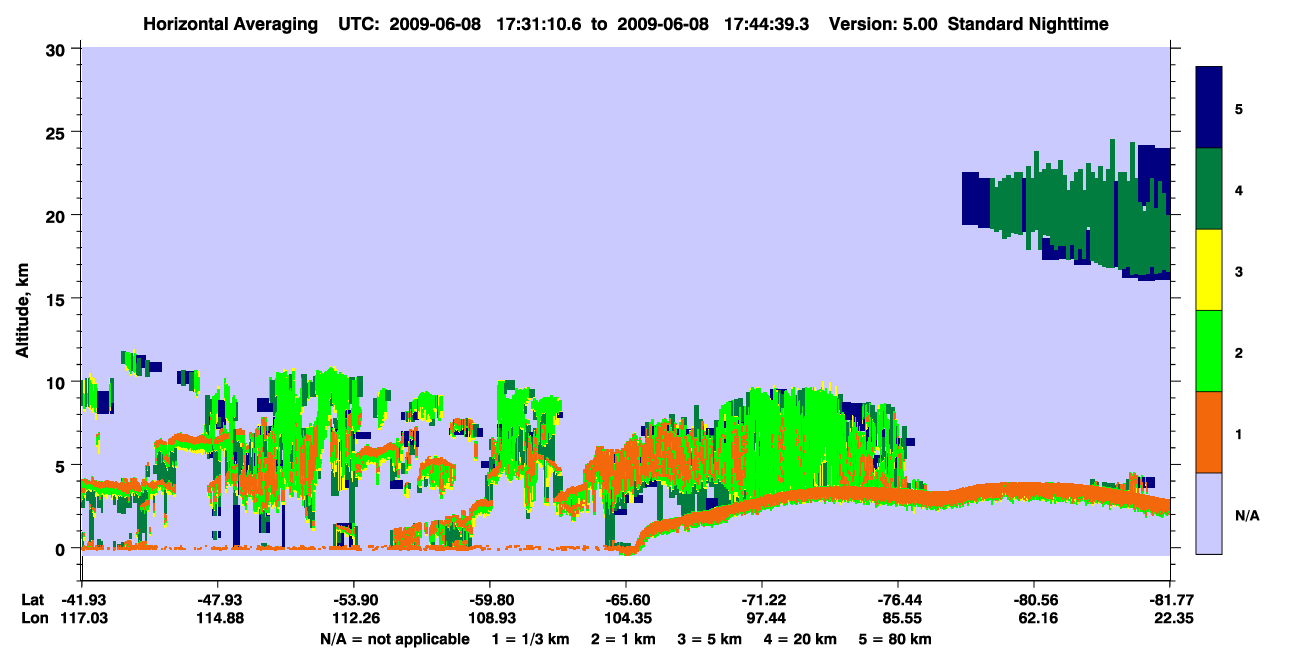The height and width of the screenshot is (667, 1300).
Task: Click latitude value -71.22
Action: 762,600
